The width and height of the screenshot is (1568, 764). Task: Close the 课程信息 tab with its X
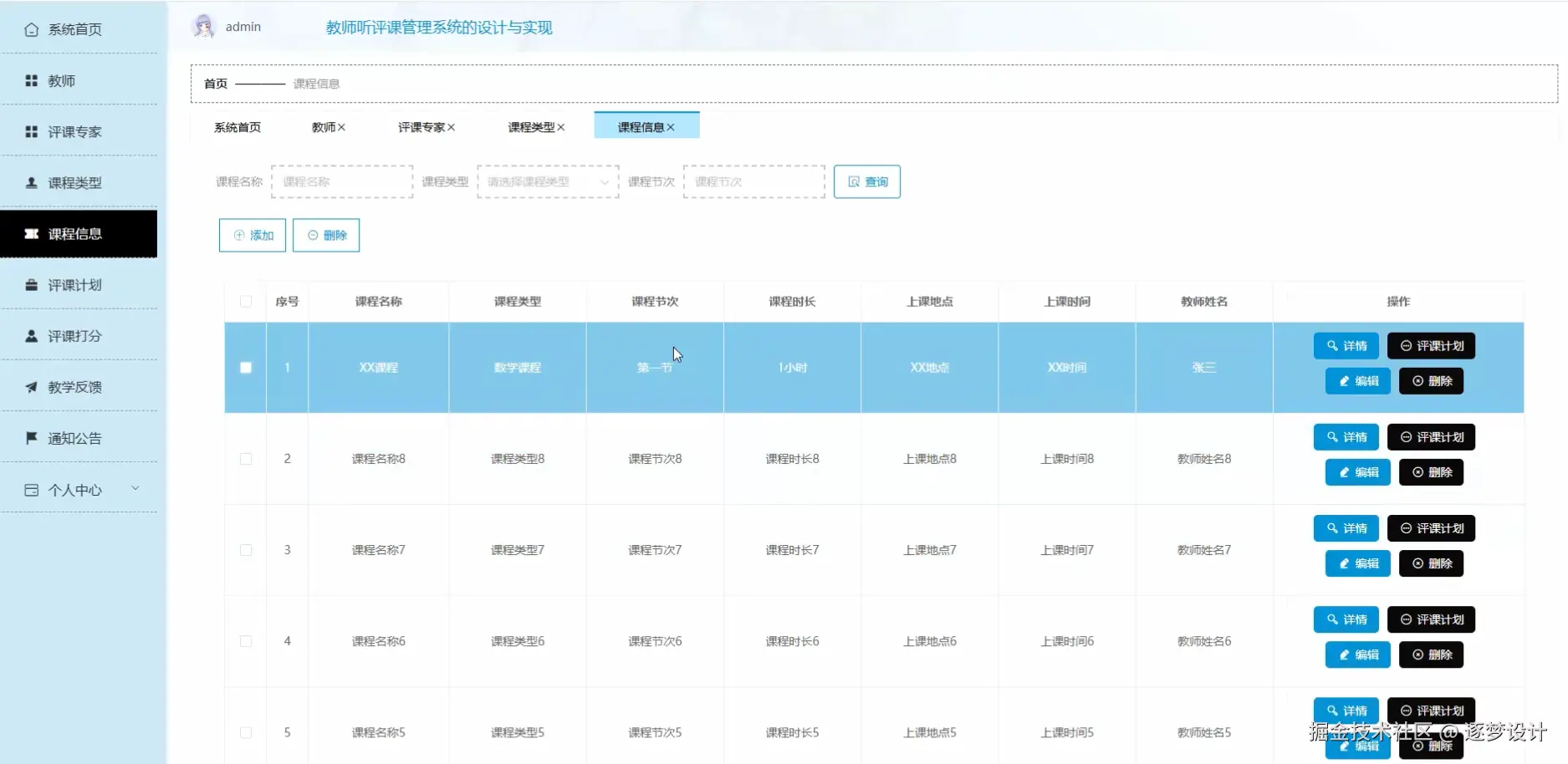pos(671,127)
